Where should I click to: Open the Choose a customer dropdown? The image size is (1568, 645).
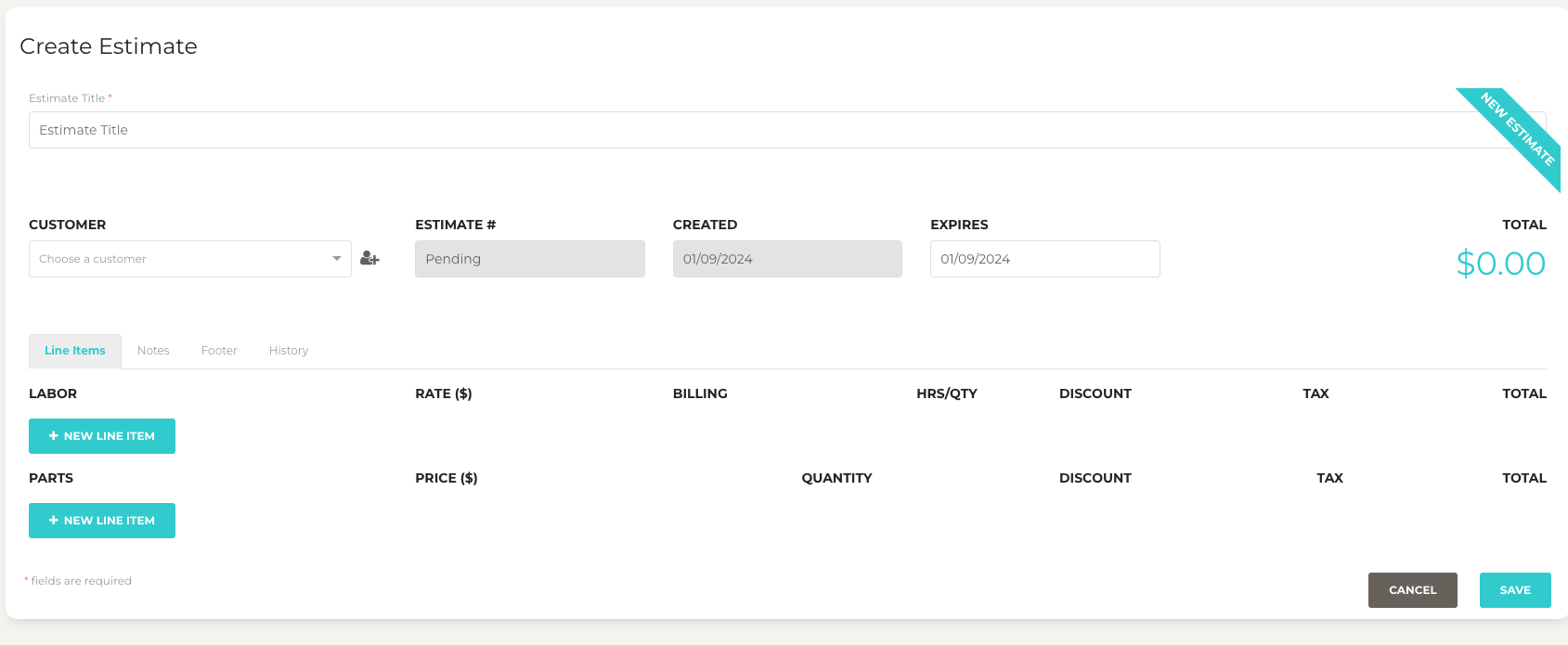(x=181, y=259)
